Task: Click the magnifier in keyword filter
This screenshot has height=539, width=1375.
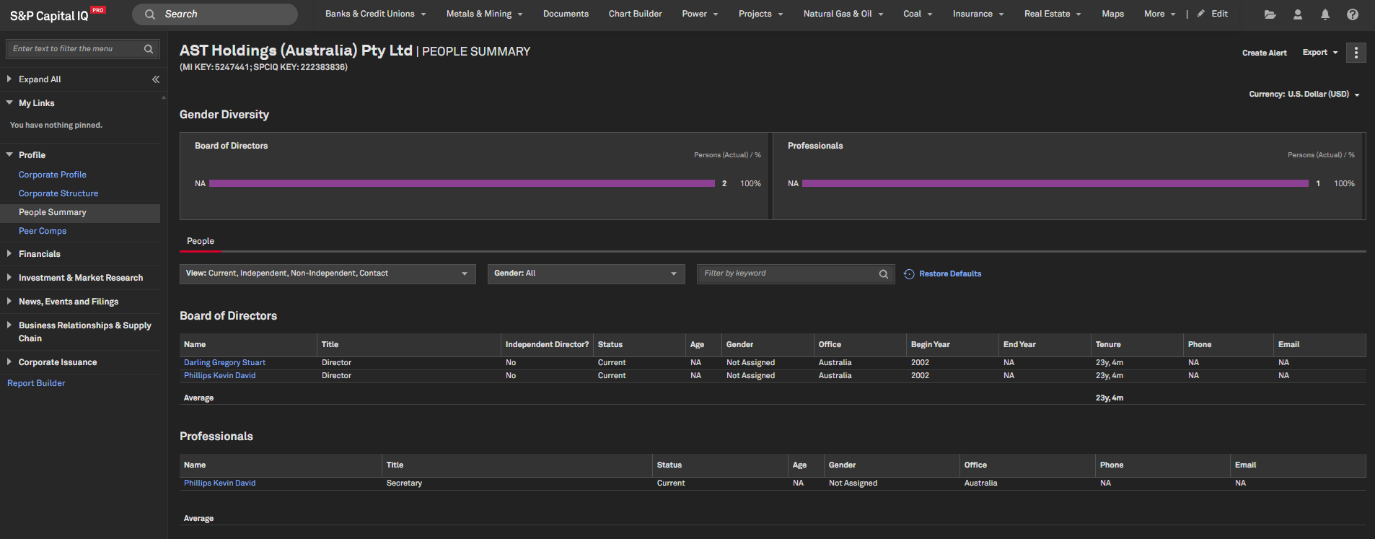Action: coord(883,274)
